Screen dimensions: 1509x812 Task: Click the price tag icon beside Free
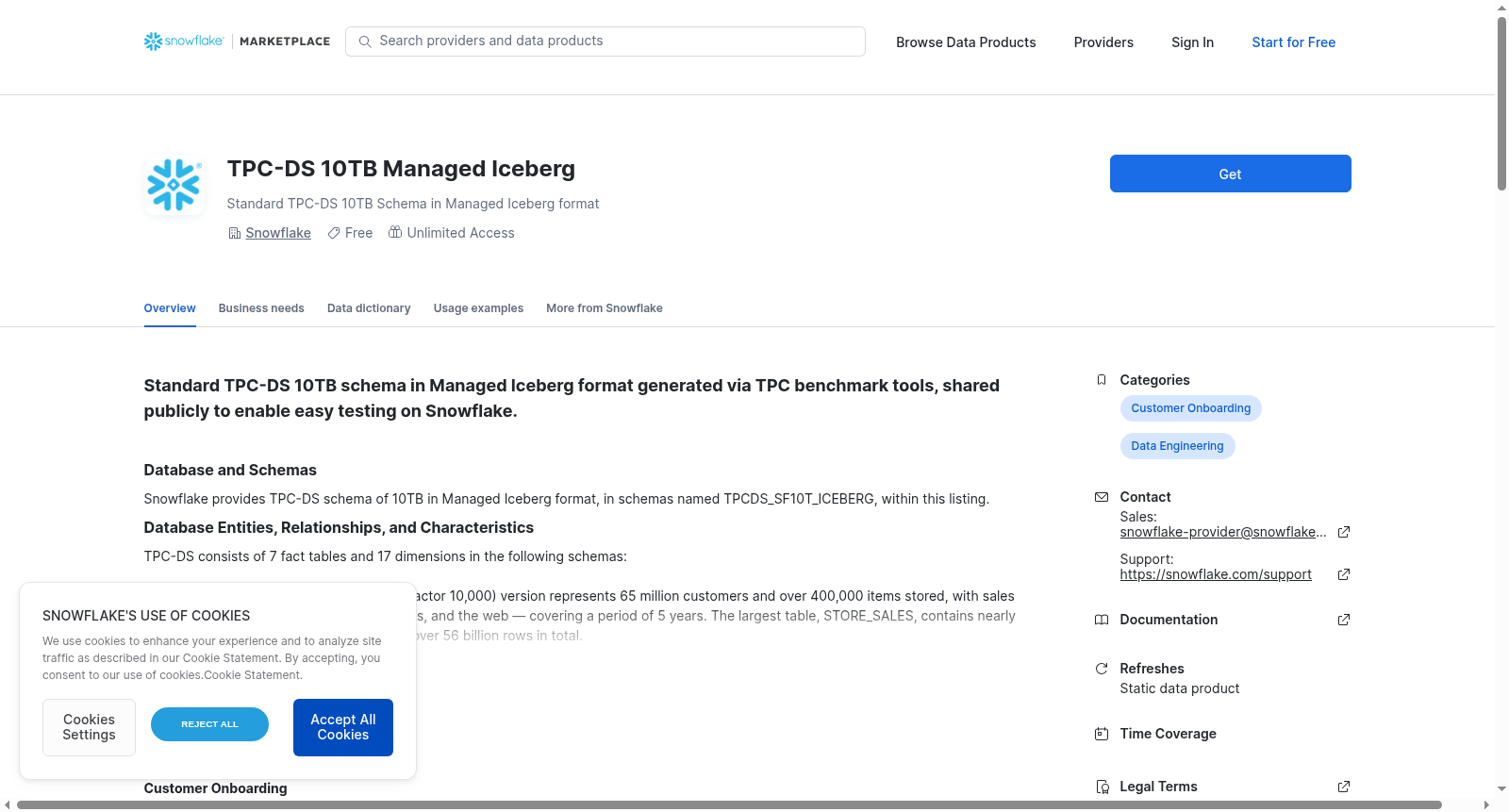(x=334, y=233)
